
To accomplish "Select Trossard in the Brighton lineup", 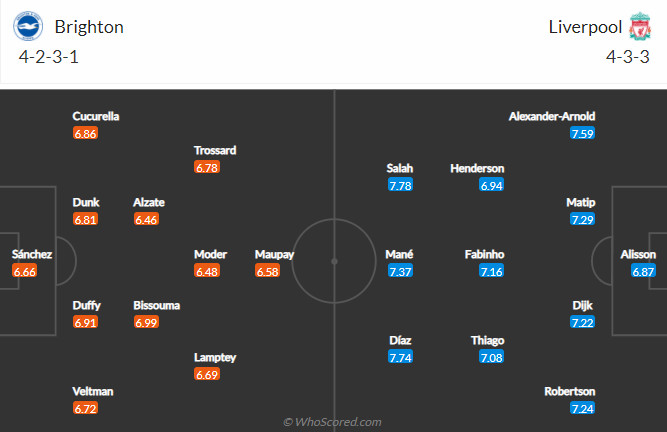I will pyautogui.click(x=215, y=151).
